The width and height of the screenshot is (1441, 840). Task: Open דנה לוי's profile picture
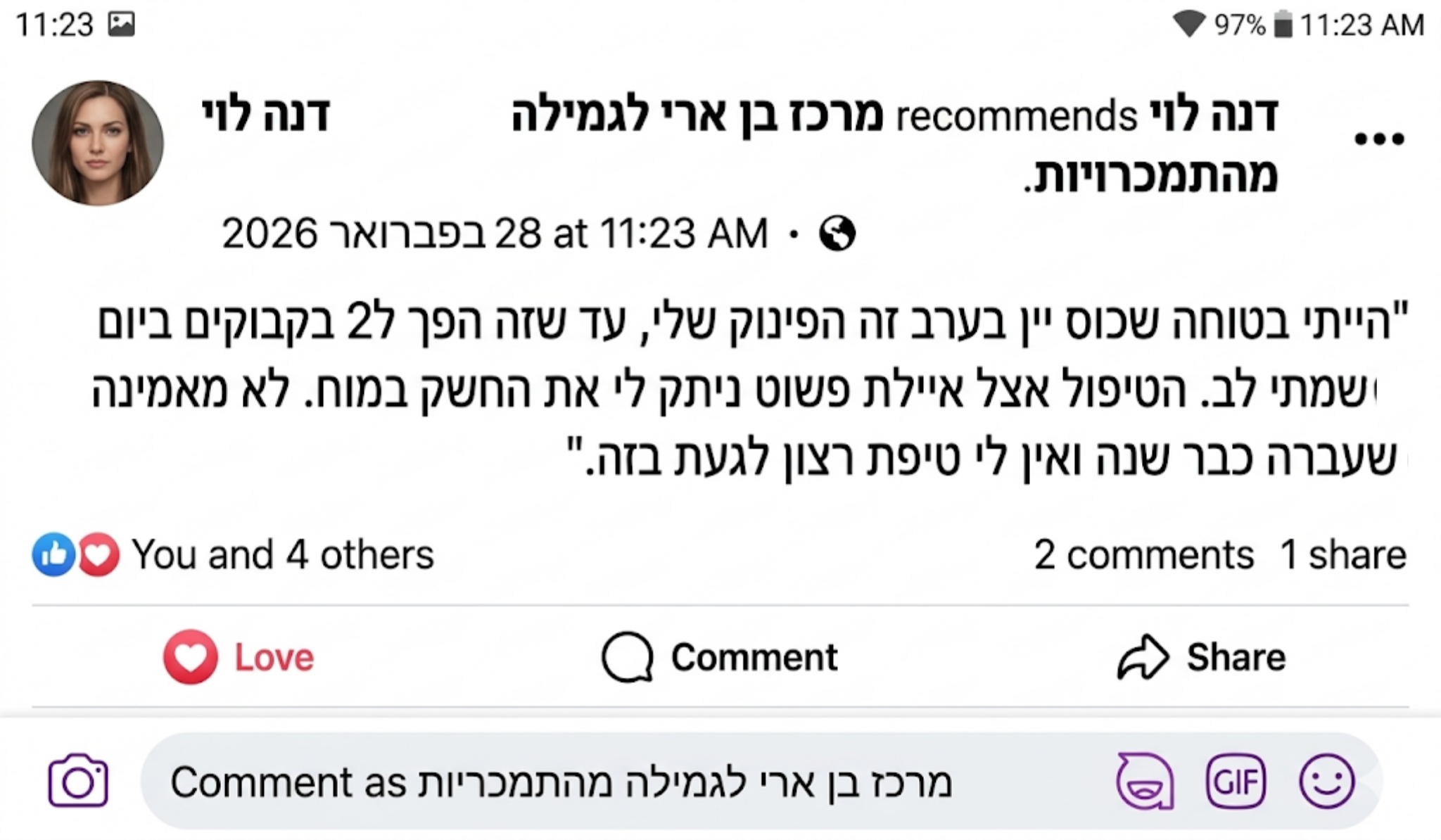pyautogui.click(x=98, y=143)
